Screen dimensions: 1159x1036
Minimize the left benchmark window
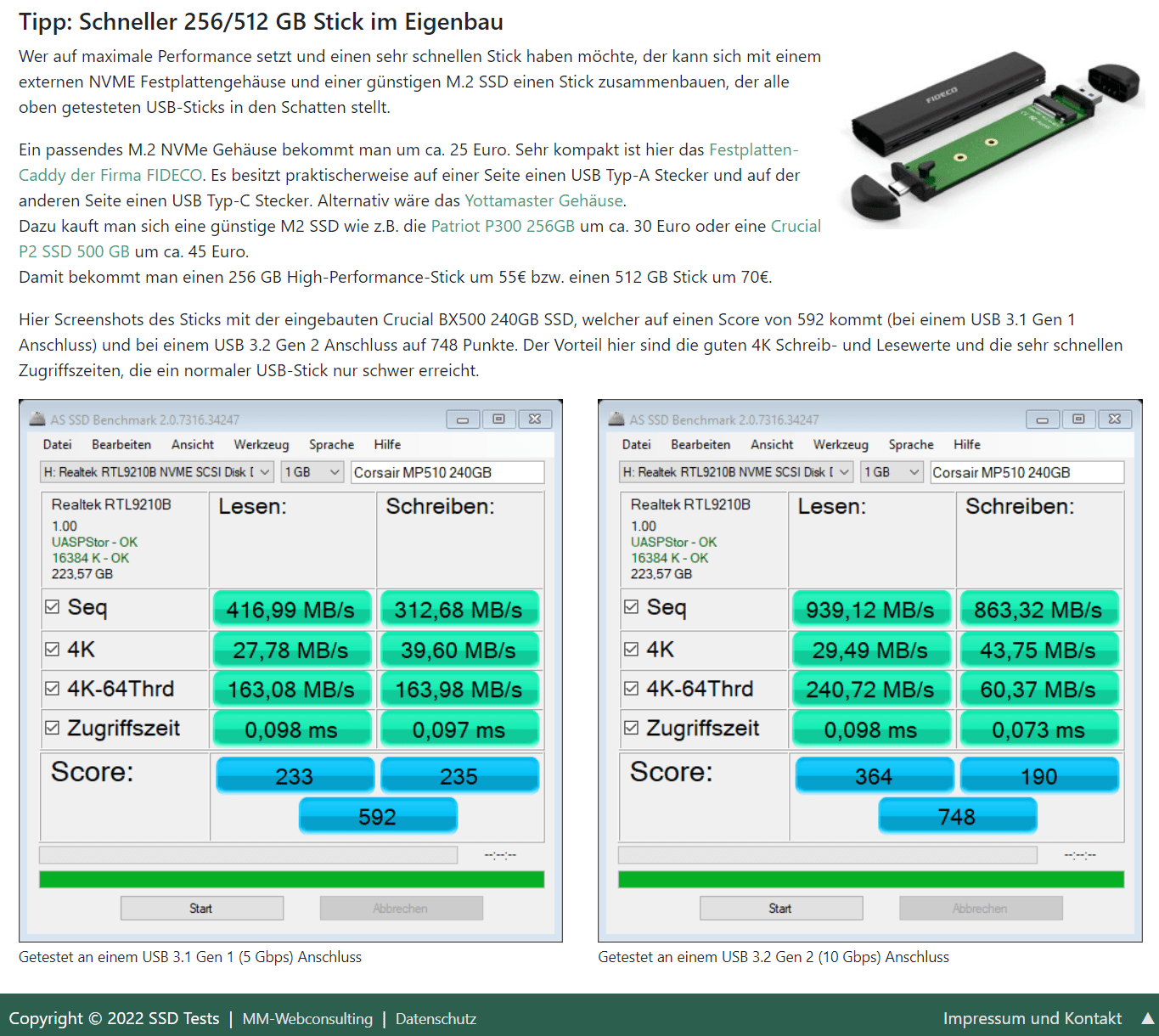tap(463, 419)
